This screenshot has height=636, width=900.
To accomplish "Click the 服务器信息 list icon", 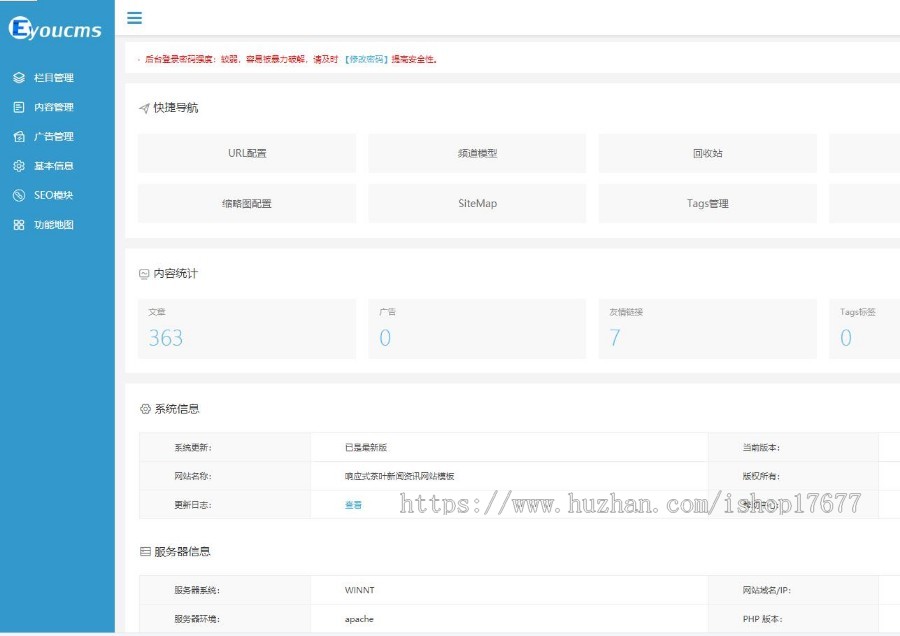I will (145, 552).
